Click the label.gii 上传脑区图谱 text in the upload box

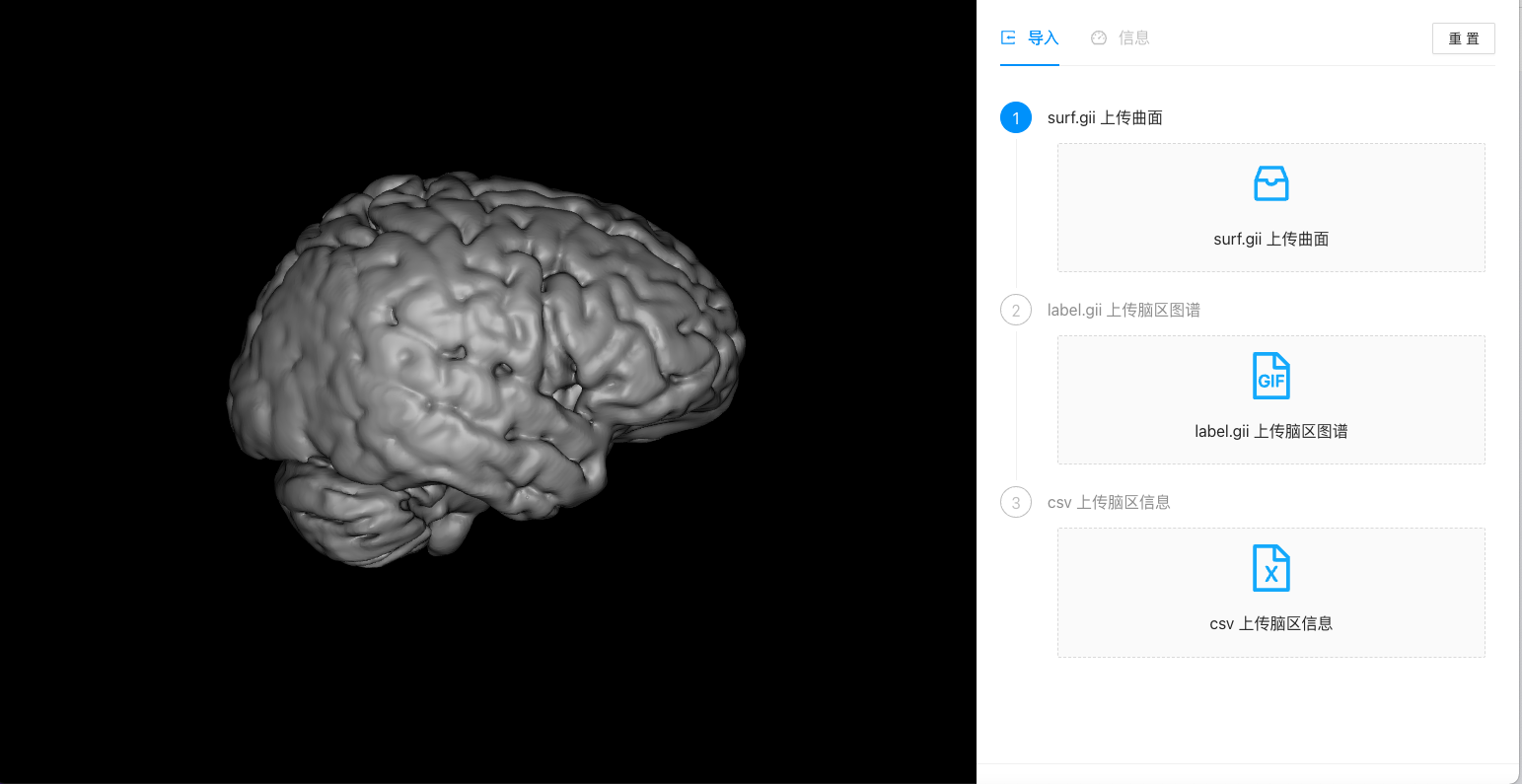[x=1270, y=431]
